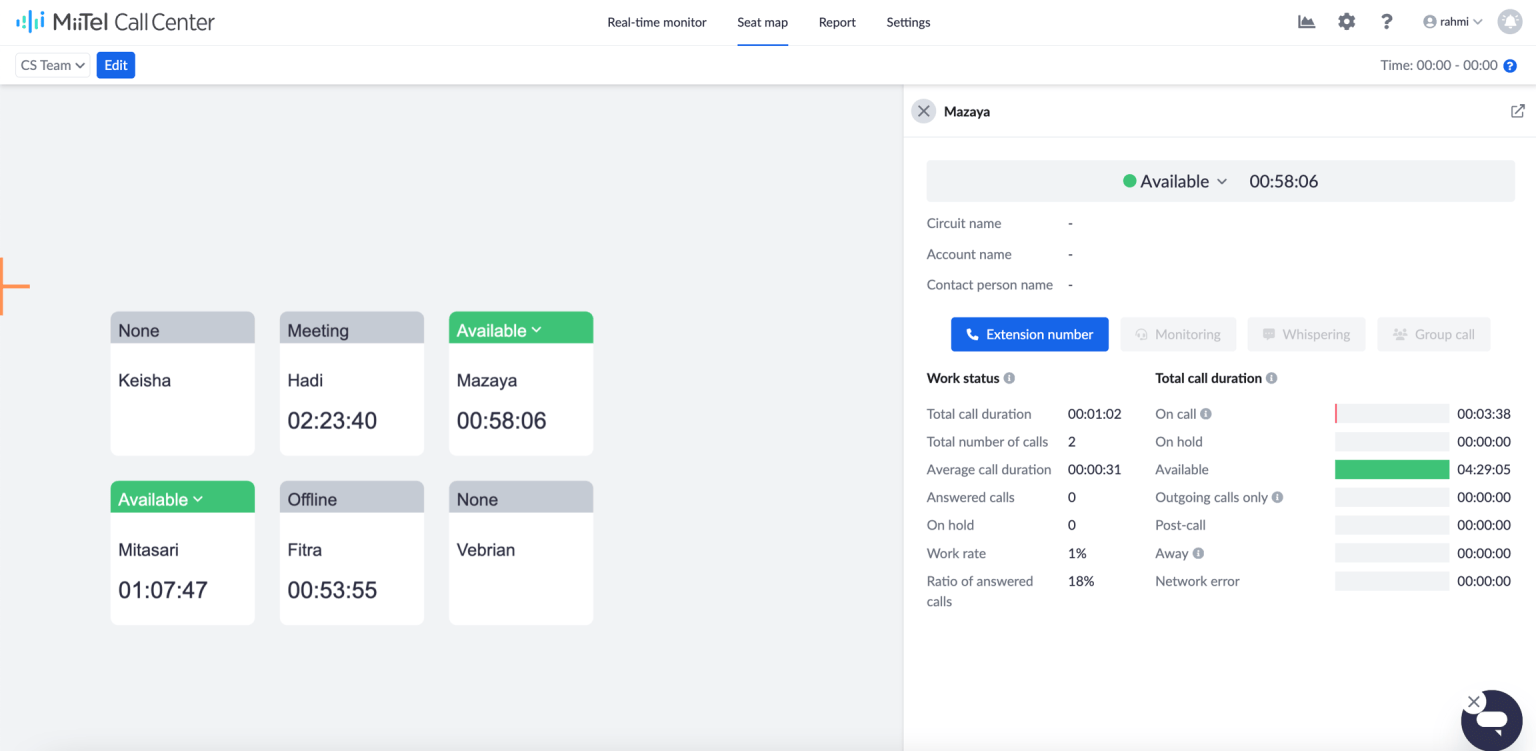Click the On call duration bar
1536x751 pixels.
pos(1392,414)
